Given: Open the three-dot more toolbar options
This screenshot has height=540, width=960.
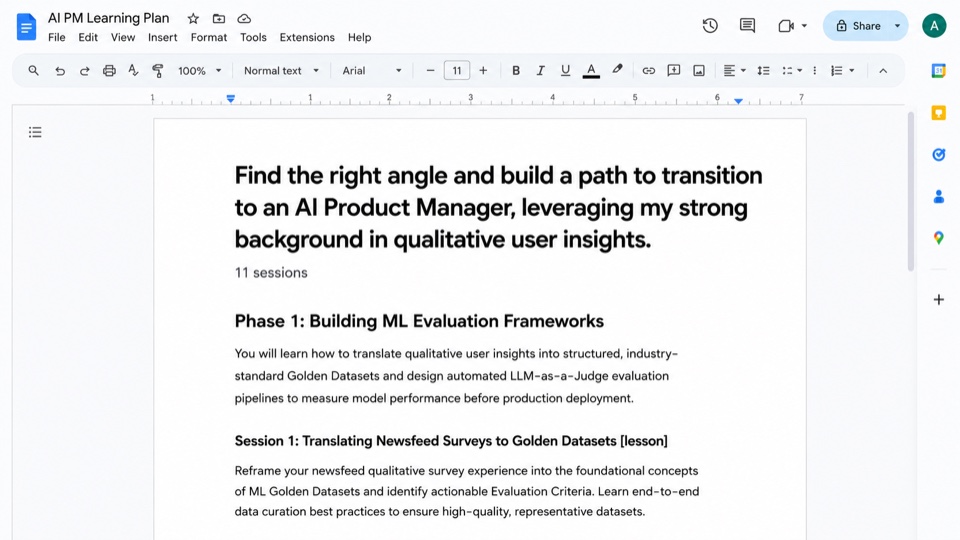Looking at the screenshot, I should [x=814, y=70].
